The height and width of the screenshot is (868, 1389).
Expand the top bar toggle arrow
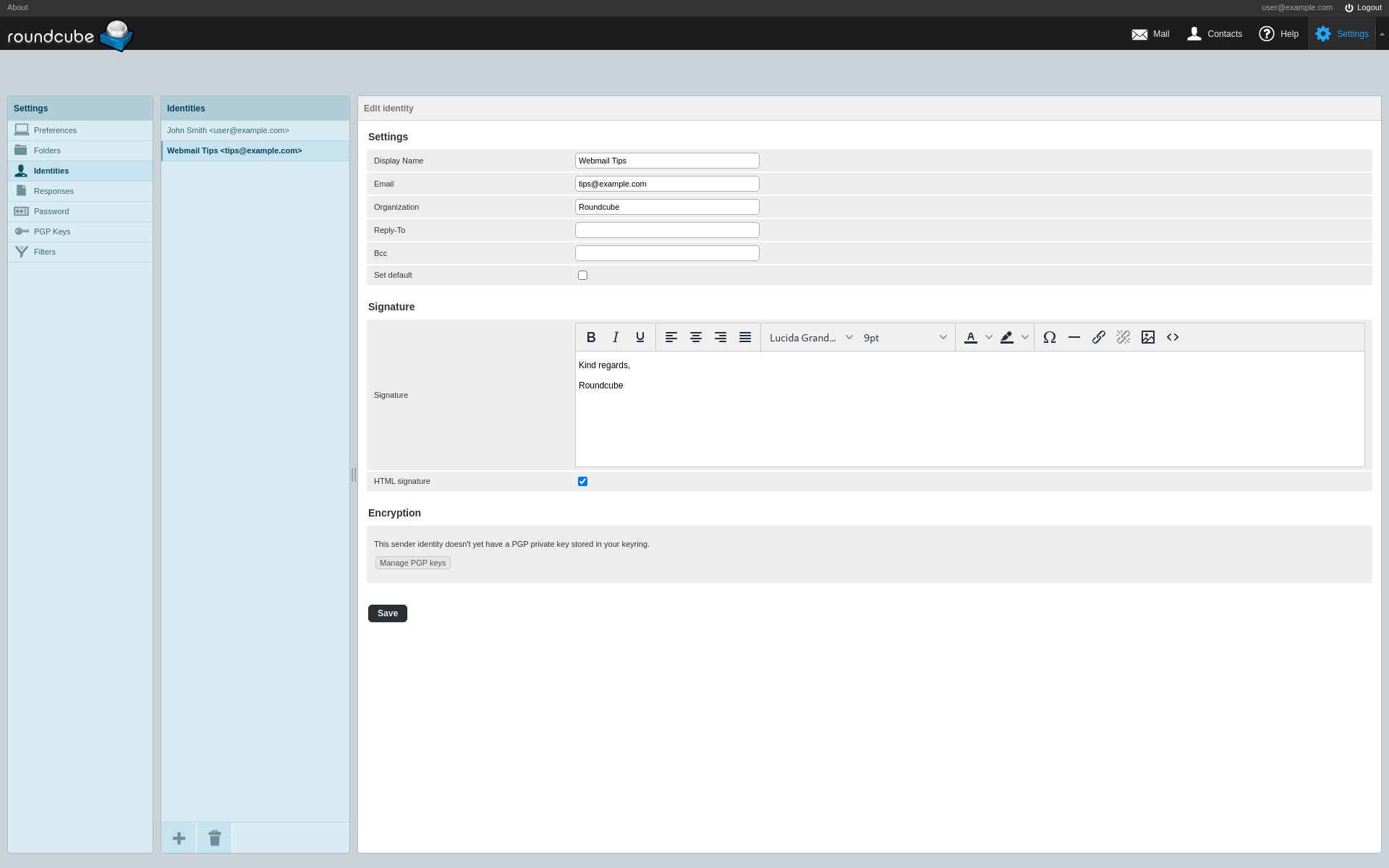(x=1382, y=34)
